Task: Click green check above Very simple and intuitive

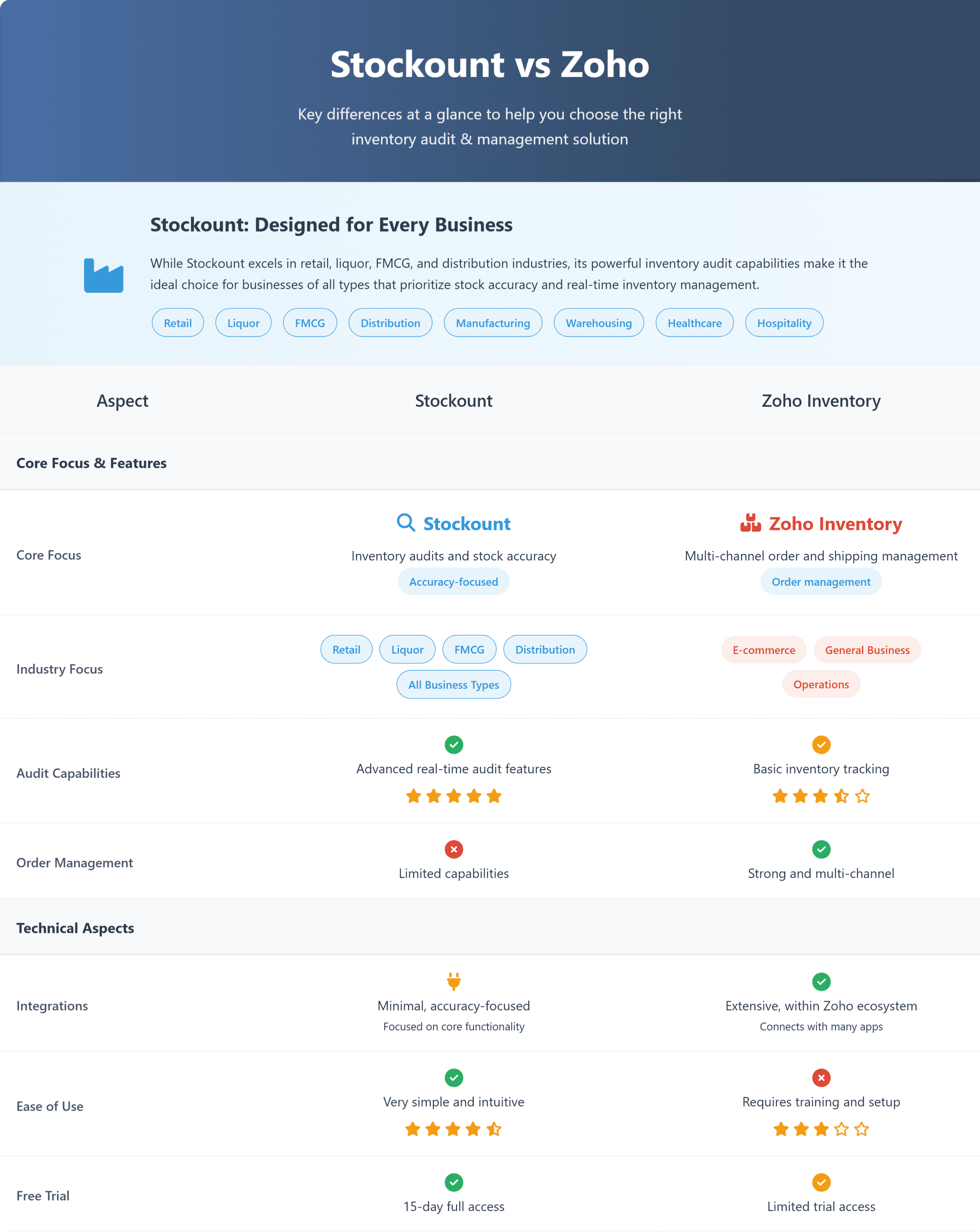Action: tap(454, 1078)
